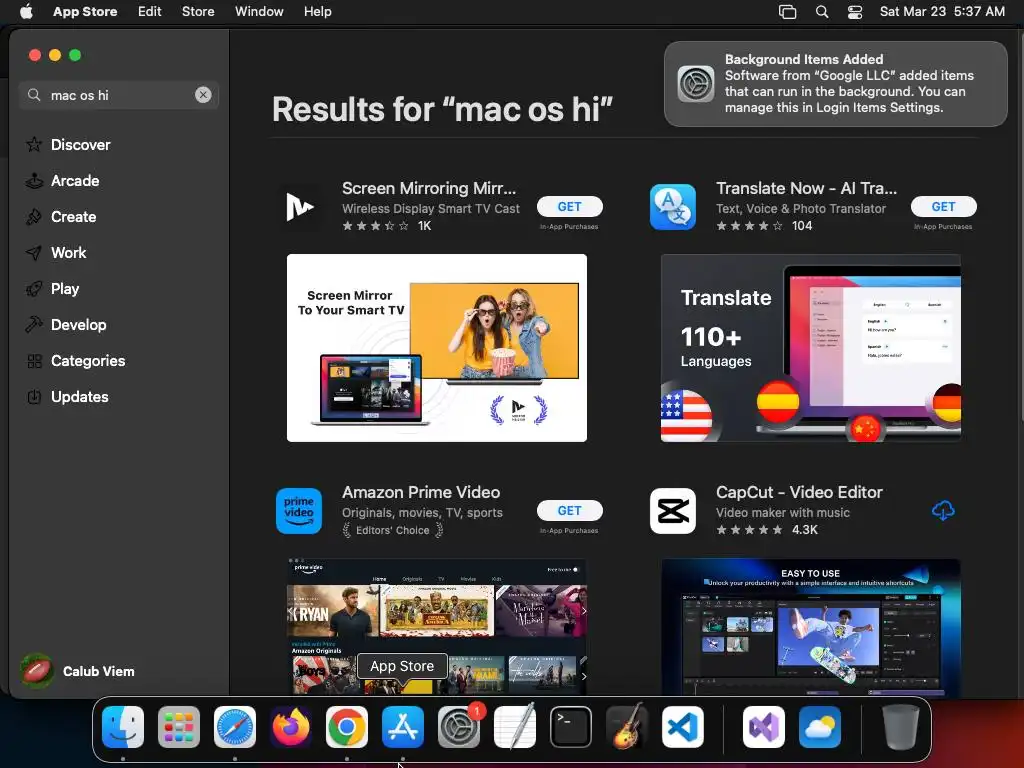Open purple Visual Studio icon in Dock
Viewport: 1024px width, 768px height.
point(764,727)
